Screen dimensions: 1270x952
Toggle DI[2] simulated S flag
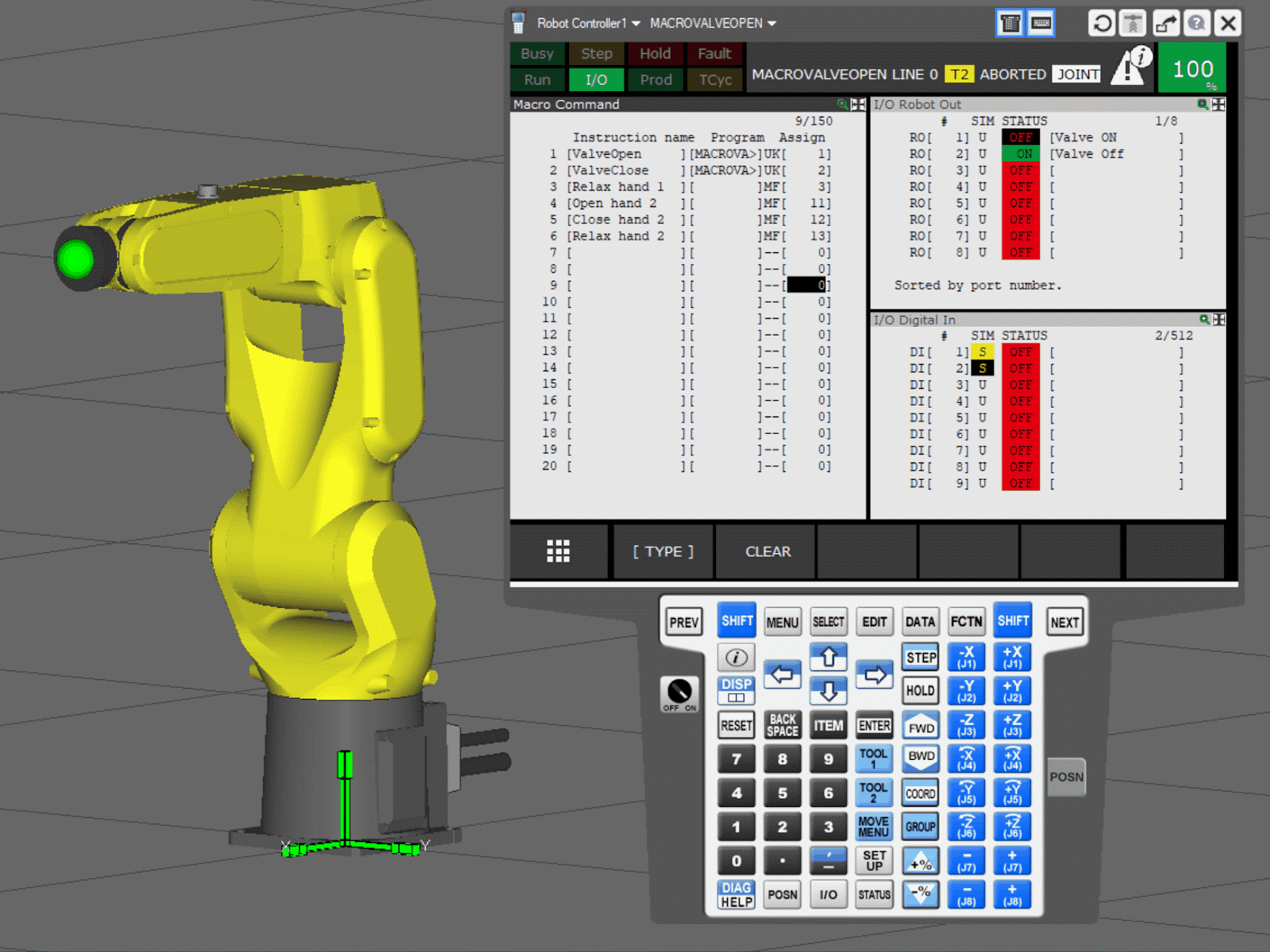pyautogui.click(x=982, y=368)
